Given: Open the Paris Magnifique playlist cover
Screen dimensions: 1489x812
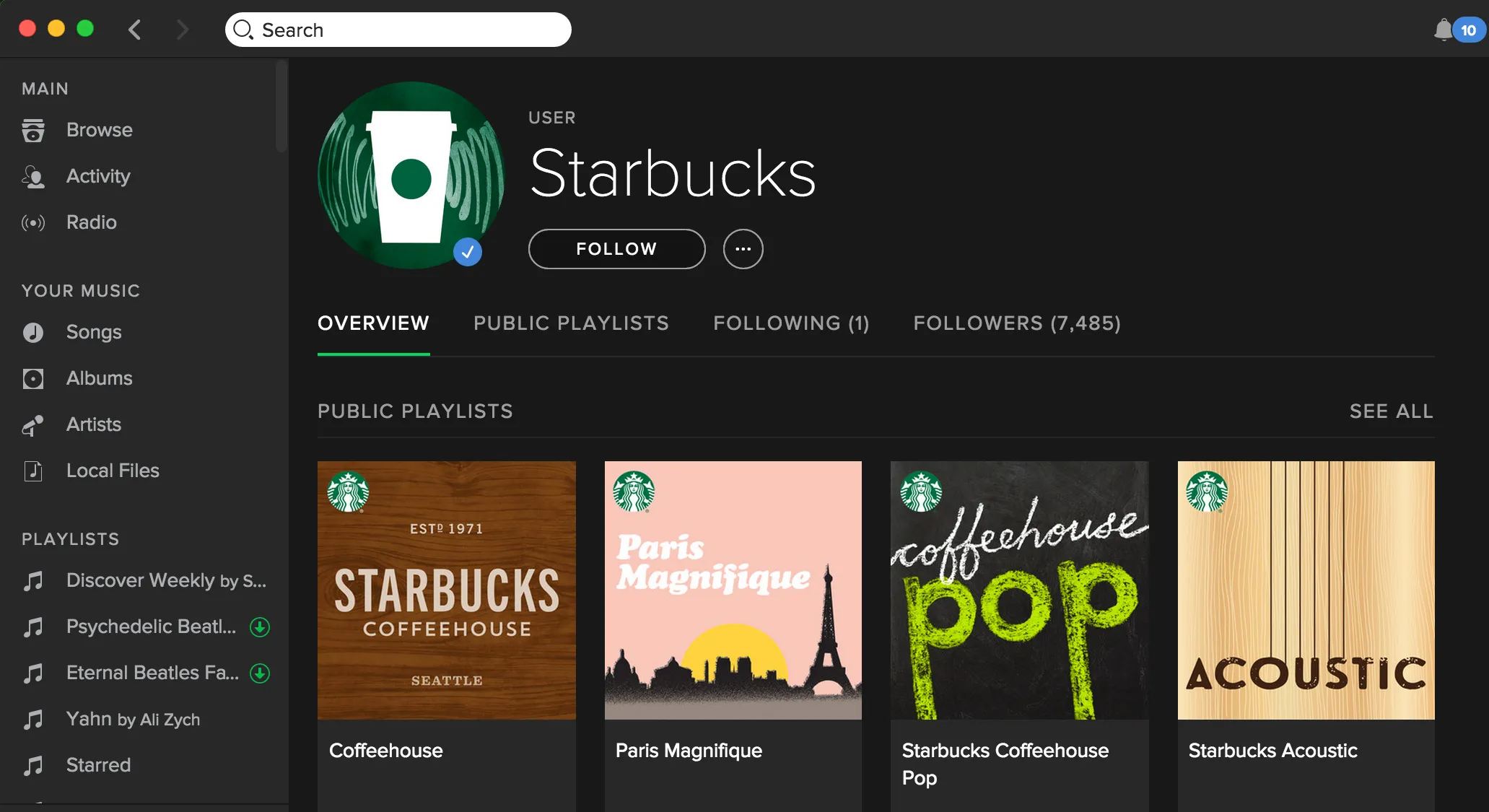Looking at the screenshot, I should click(733, 590).
